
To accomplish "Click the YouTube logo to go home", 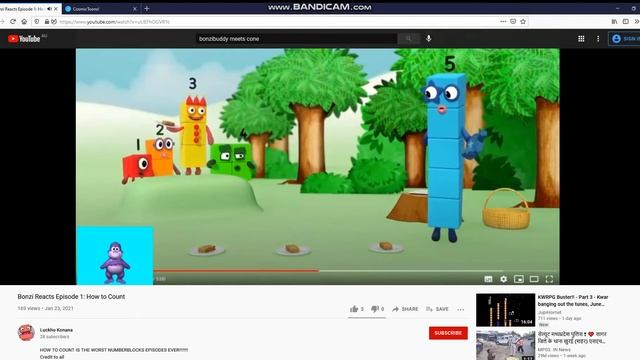I will tap(24, 39).
